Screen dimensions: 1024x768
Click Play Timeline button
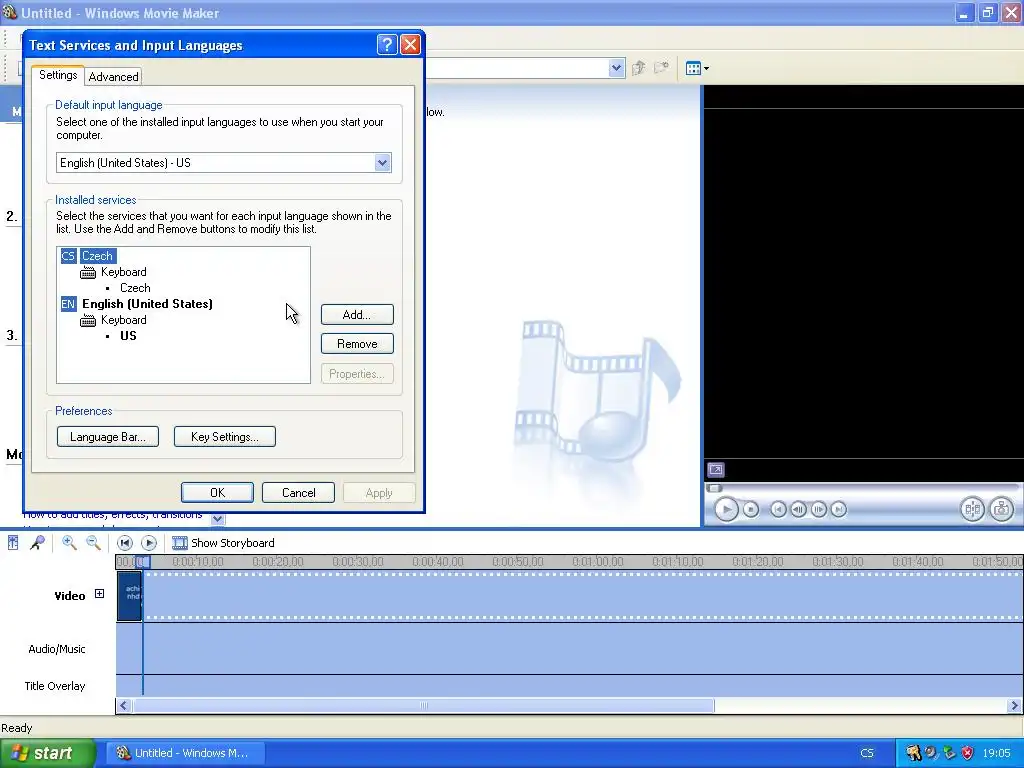point(149,543)
